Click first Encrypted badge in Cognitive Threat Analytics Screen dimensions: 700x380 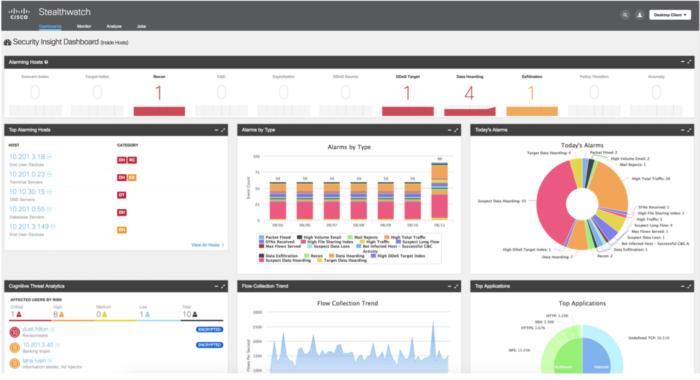click(x=209, y=330)
